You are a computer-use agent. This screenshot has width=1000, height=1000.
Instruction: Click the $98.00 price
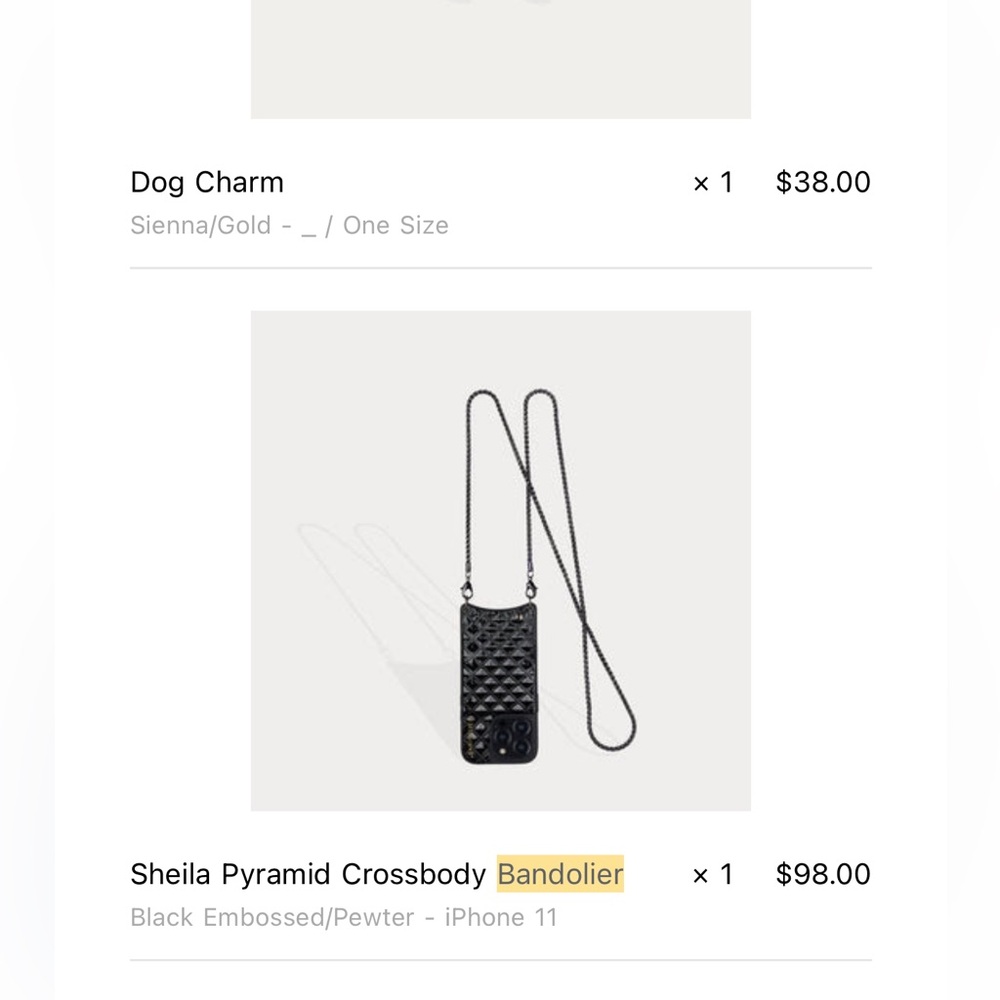coord(823,874)
